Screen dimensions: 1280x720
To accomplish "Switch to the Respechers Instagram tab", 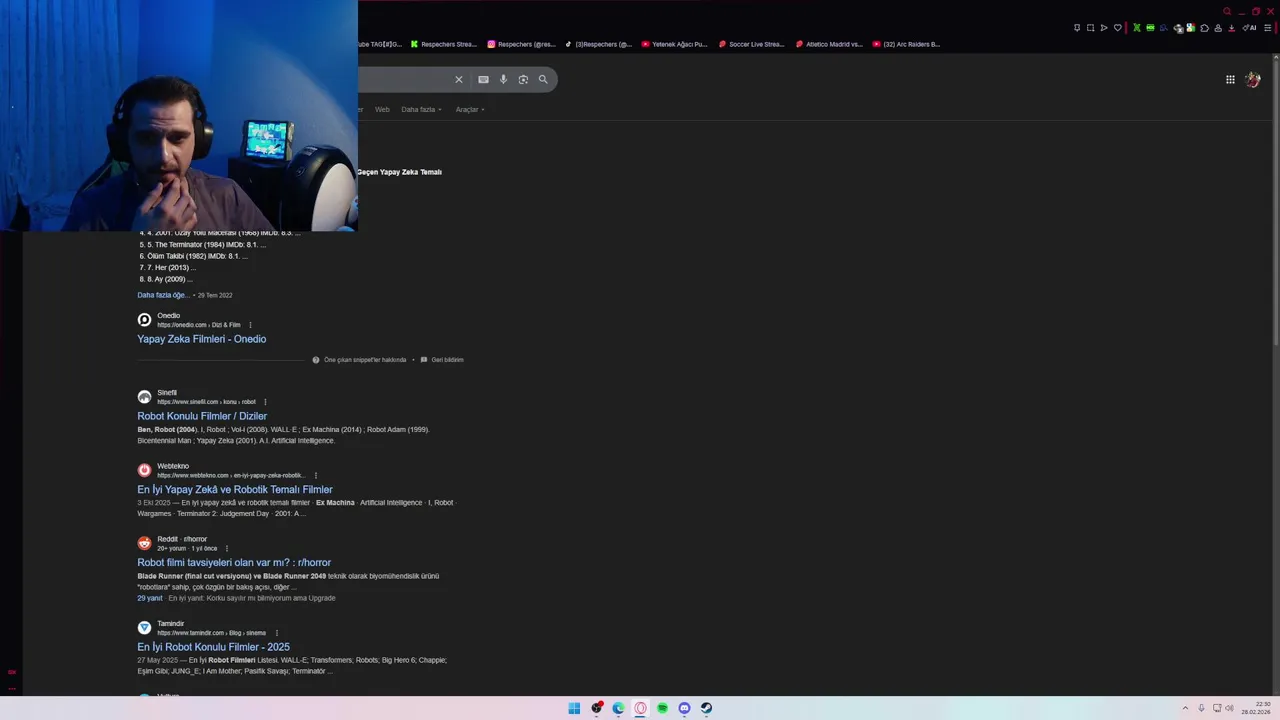I will point(522,44).
